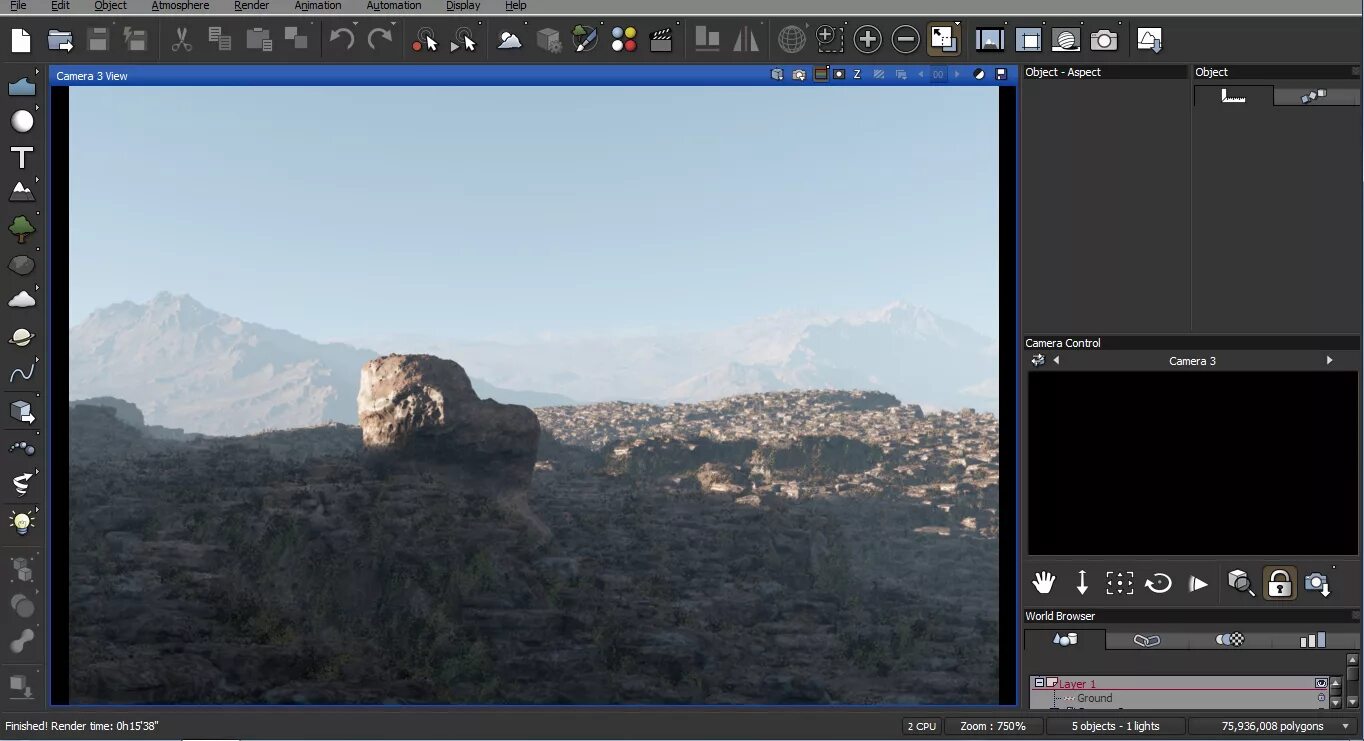Click the Zoom : 750% status field

point(993,726)
